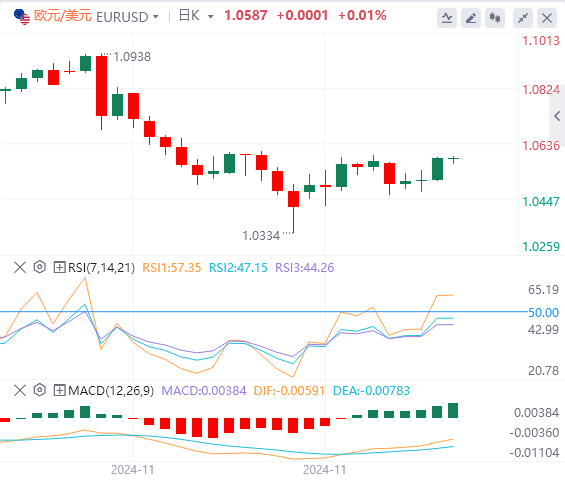Open RSI indicator settings hexagon icon

[x=40, y=267]
